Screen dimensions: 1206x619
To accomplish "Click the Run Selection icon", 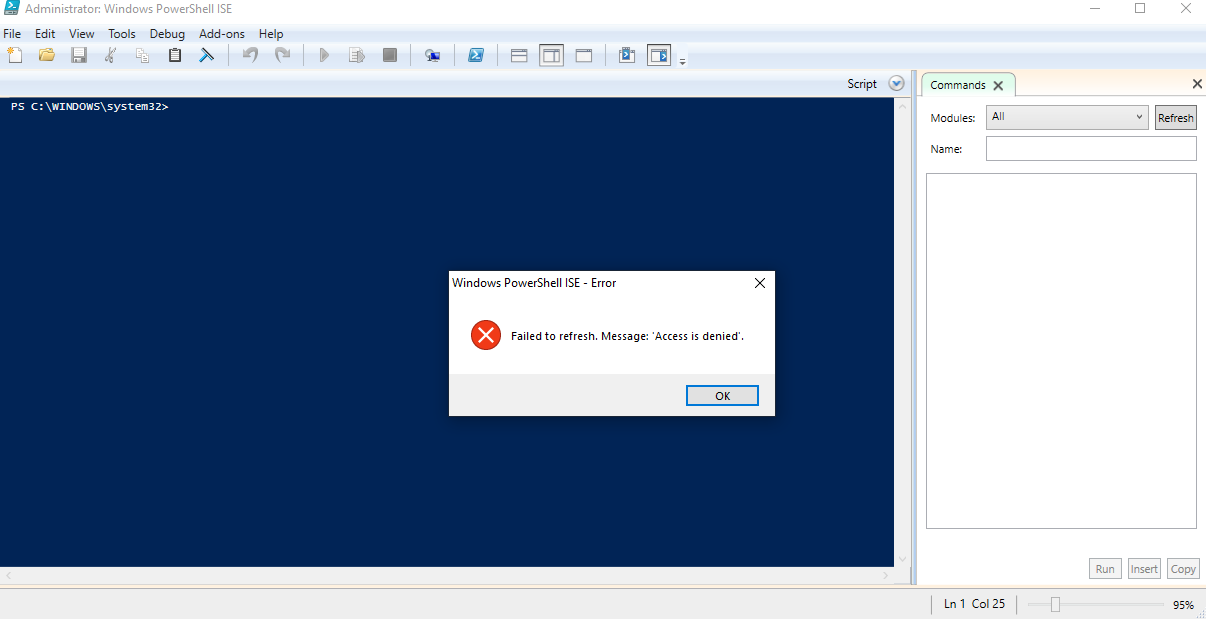I will click(356, 55).
